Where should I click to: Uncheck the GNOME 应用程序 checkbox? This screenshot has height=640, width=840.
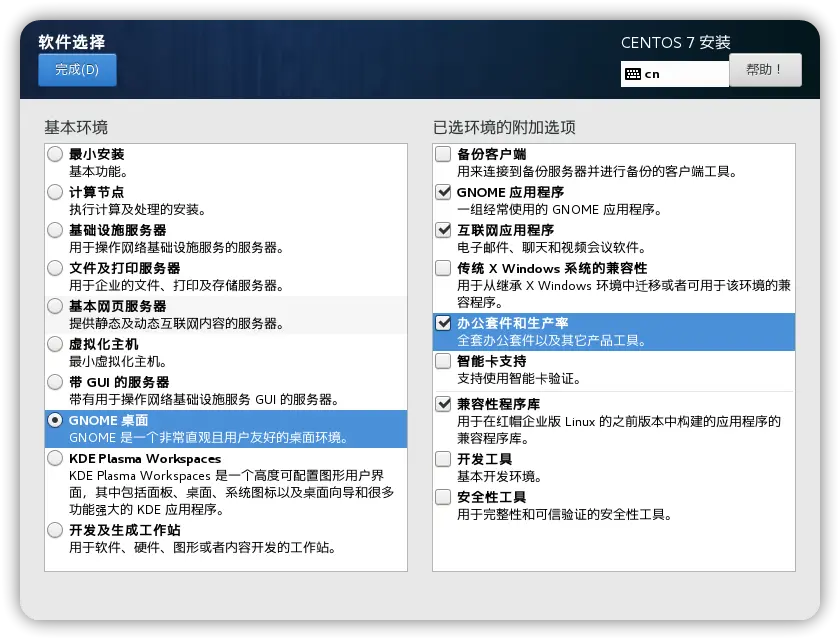click(443, 192)
